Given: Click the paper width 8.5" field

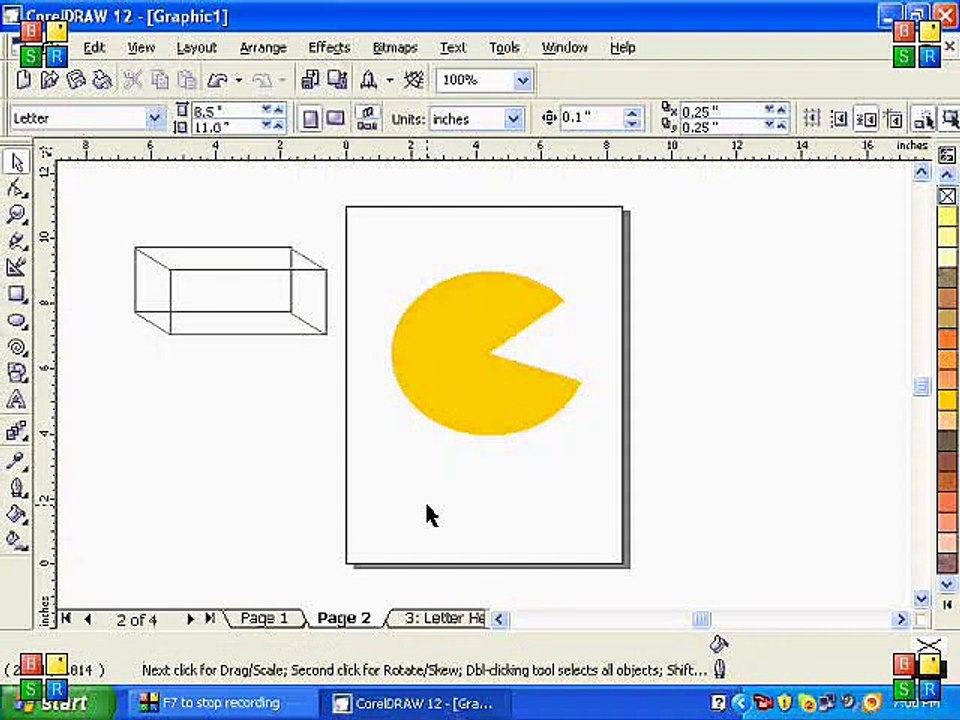Looking at the screenshot, I should [225, 111].
